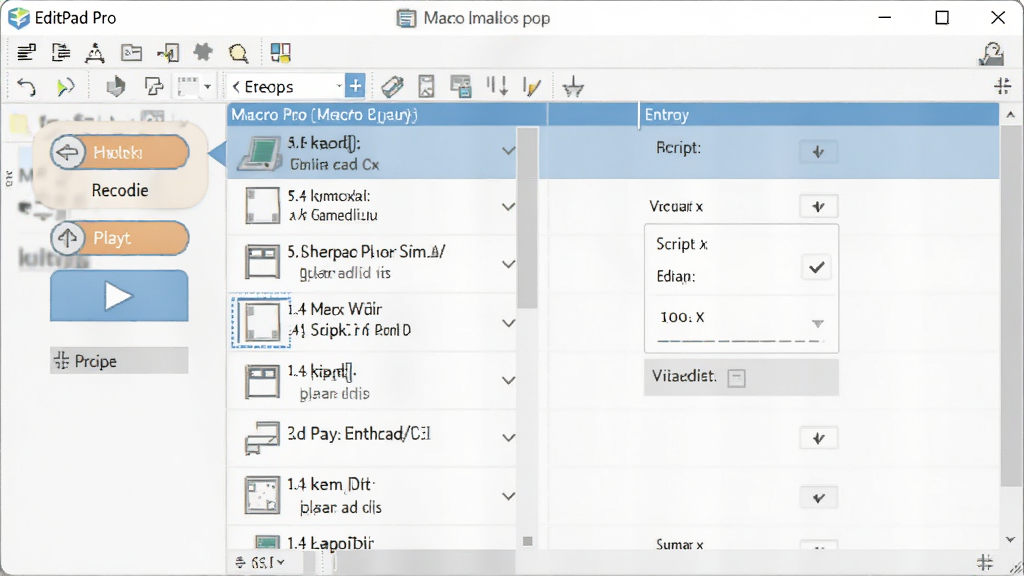Image resolution: width=1024 pixels, height=576 pixels.
Task: Click the folder card icon in top toolbar
Action: click(131, 52)
